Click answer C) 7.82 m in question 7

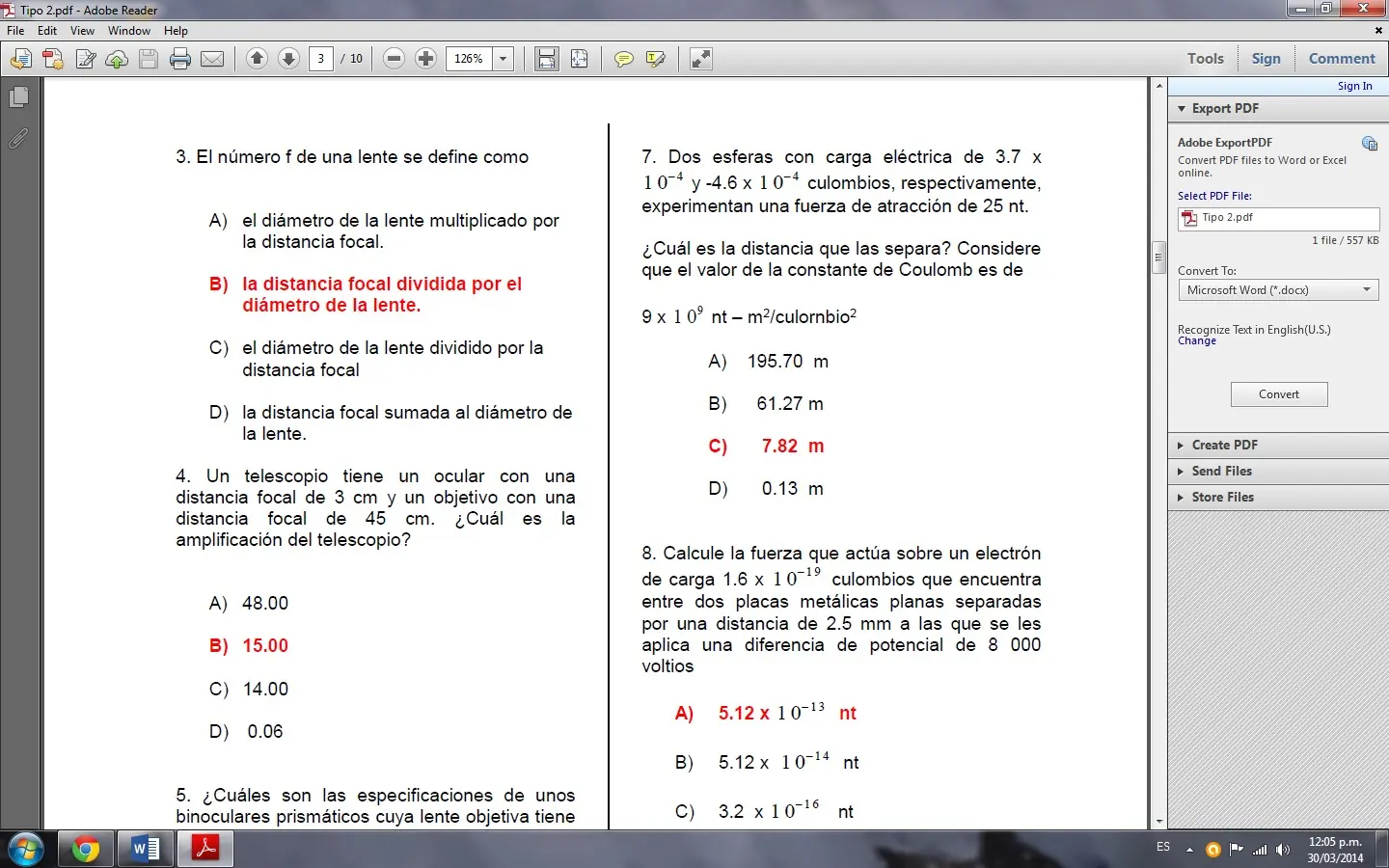[x=766, y=447]
